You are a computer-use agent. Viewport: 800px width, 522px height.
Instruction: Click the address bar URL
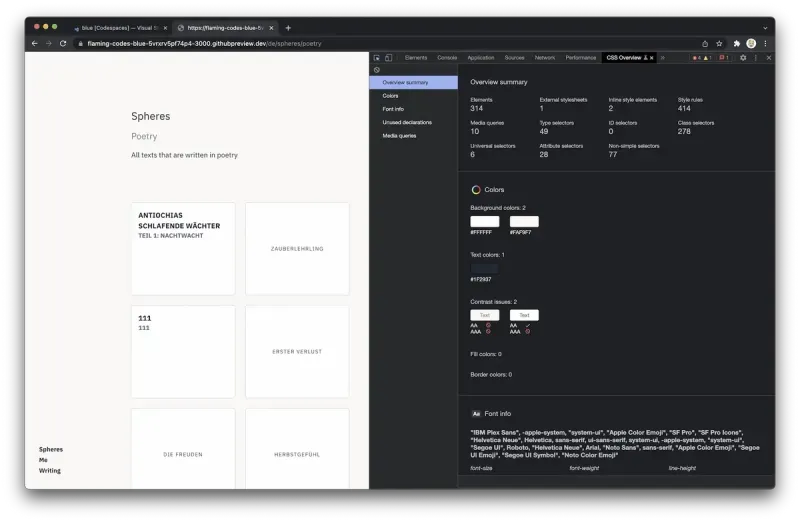(204, 43)
